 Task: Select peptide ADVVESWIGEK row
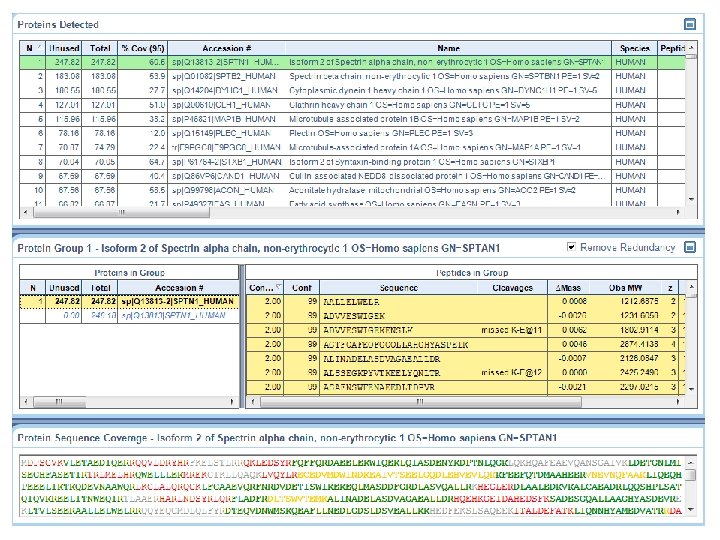coord(465,316)
